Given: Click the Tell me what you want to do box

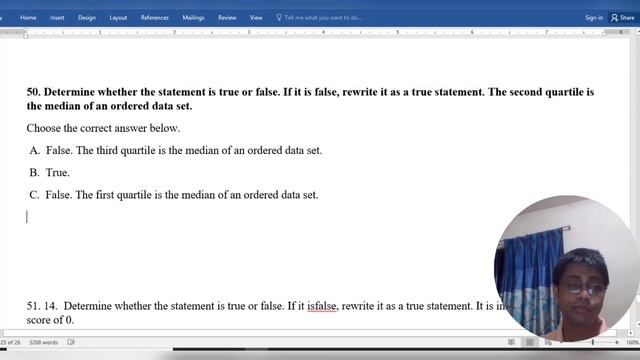Looking at the screenshot, I should [323, 18].
